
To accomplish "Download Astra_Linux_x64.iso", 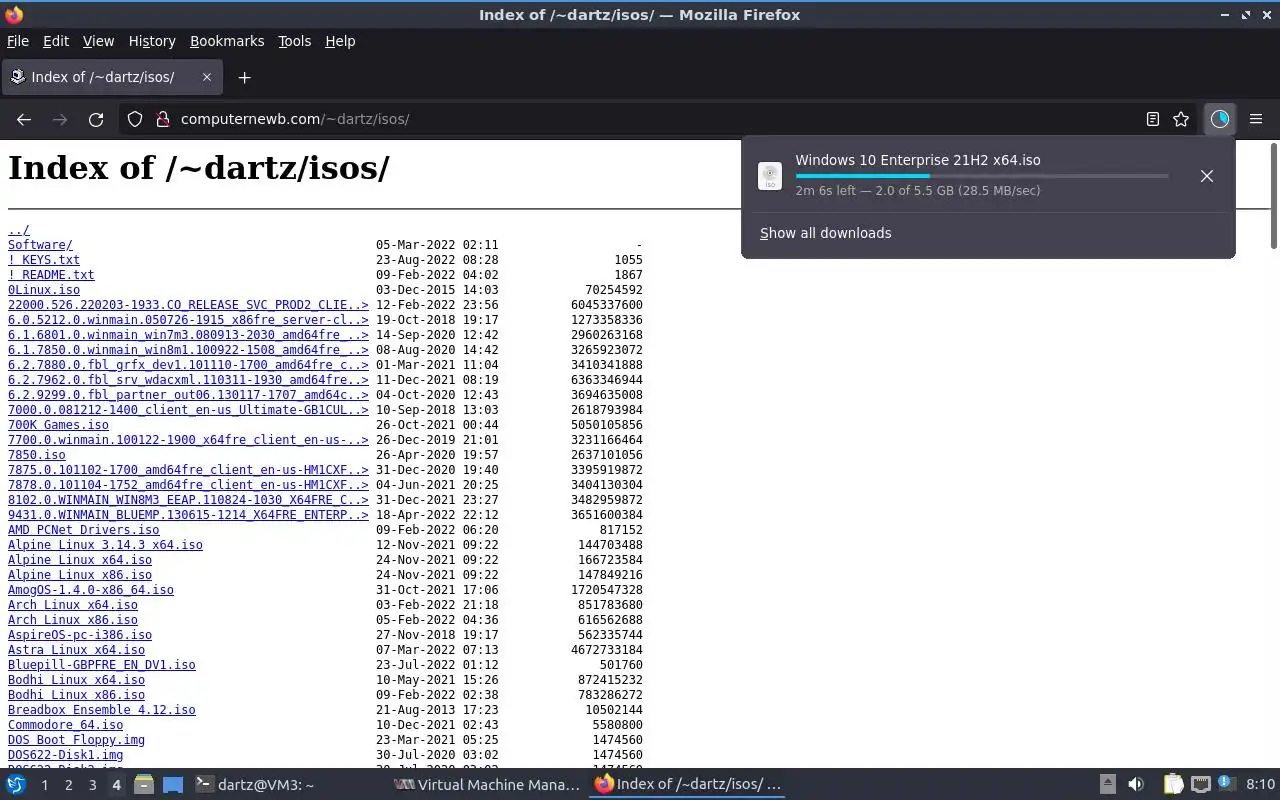I will pyautogui.click(x=76, y=650).
